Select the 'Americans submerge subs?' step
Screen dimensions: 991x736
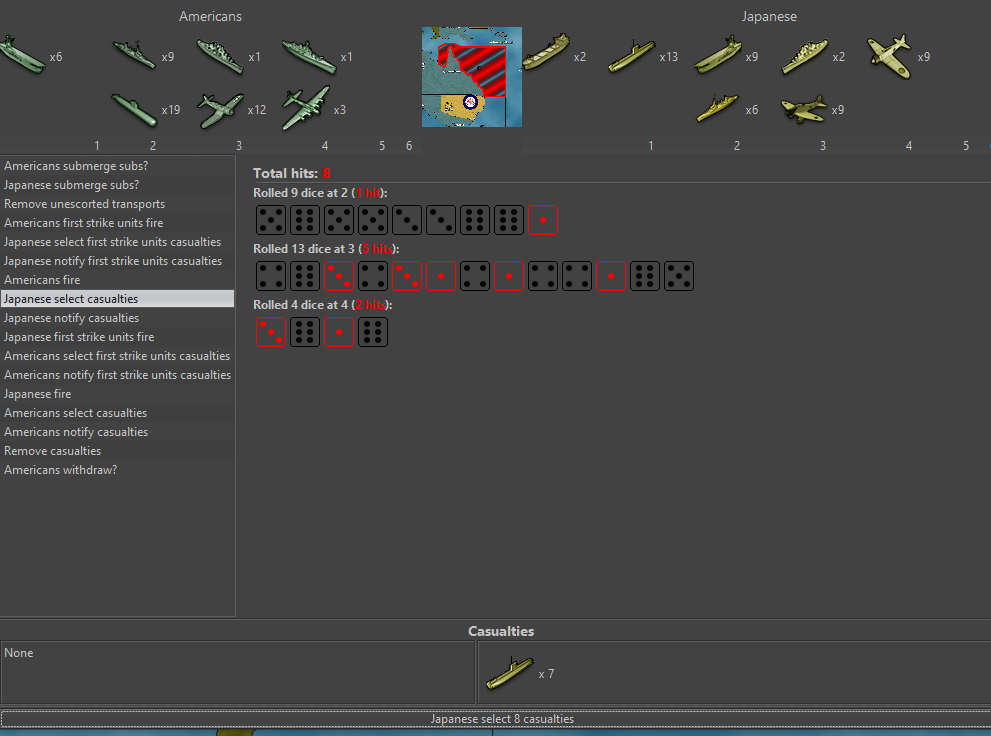(x=117, y=166)
